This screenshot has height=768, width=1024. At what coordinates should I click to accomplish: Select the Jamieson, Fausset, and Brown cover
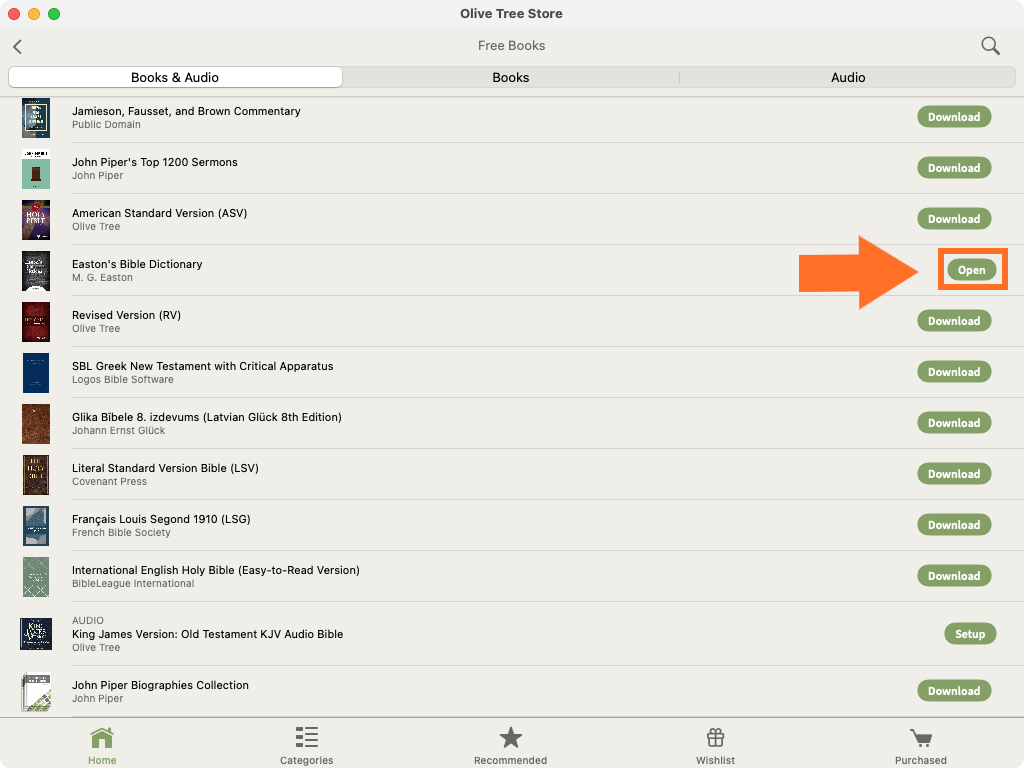[x=36, y=118]
